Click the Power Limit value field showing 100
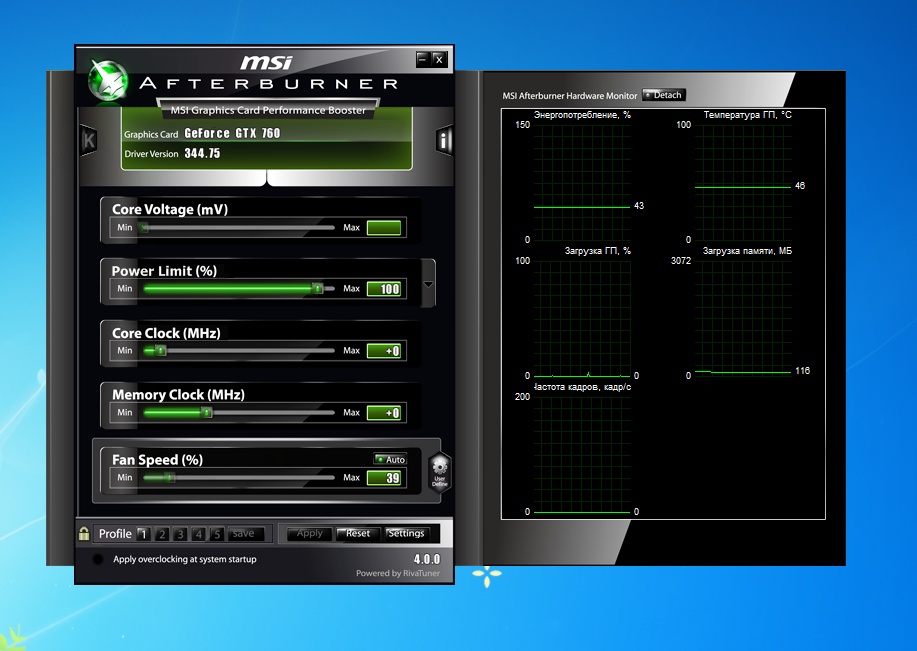The image size is (917, 651). (x=384, y=288)
